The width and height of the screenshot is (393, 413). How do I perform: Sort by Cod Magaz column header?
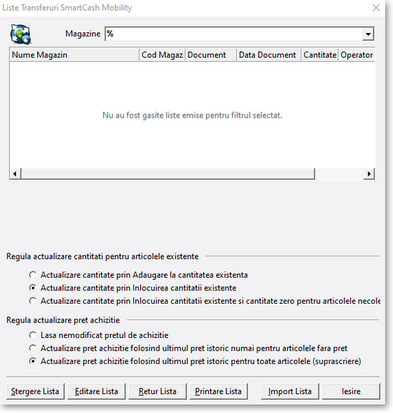click(x=162, y=55)
